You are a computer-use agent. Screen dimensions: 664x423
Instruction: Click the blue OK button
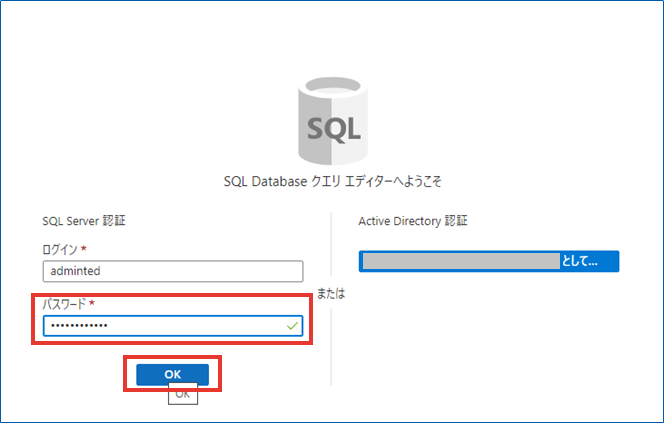pos(172,374)
